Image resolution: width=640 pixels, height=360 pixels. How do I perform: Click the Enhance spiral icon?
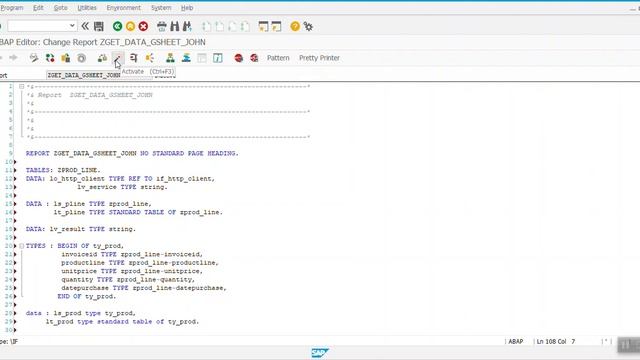[82, 58]
